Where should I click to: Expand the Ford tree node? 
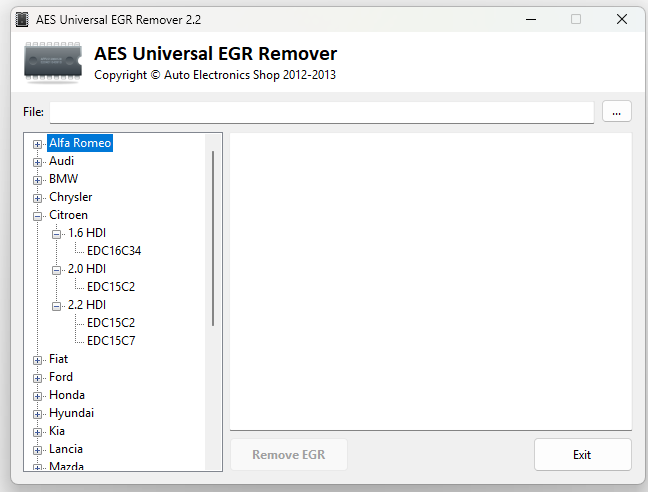pos(37,378)
